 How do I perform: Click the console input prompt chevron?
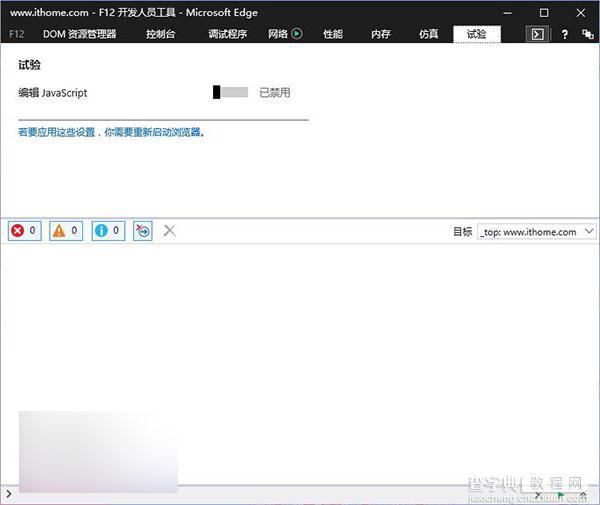[8, 494]
